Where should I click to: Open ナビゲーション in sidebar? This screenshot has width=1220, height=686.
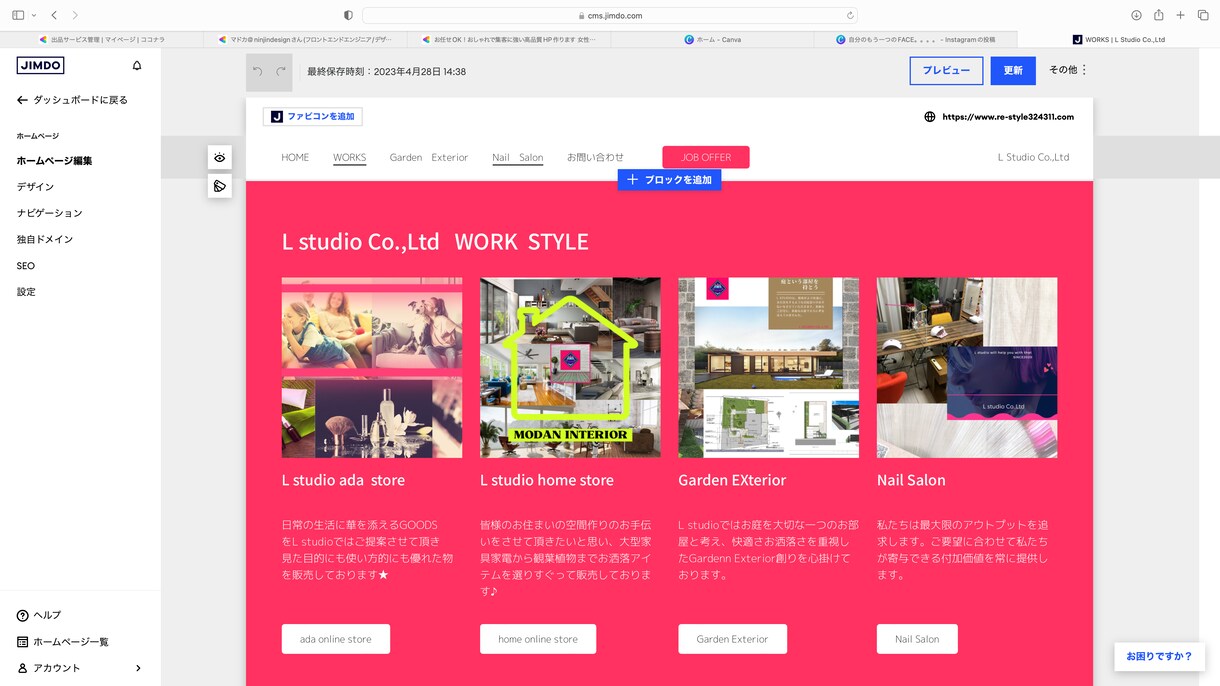click(x=49, y=213)
